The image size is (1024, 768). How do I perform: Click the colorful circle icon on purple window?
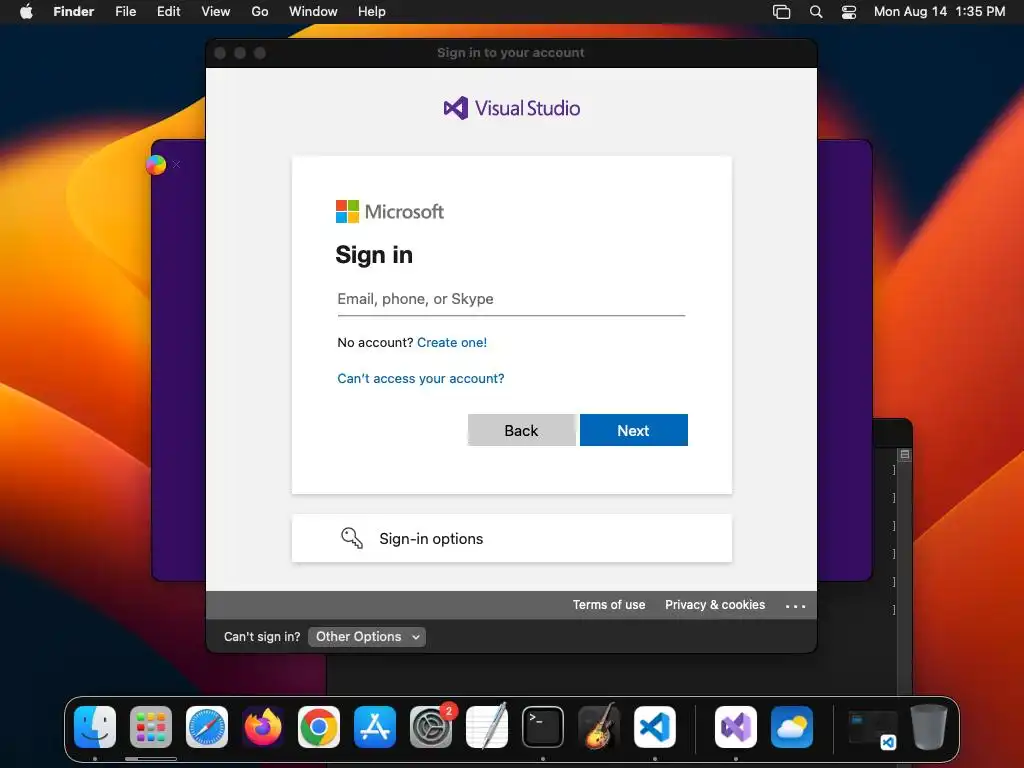coord(156,165)
